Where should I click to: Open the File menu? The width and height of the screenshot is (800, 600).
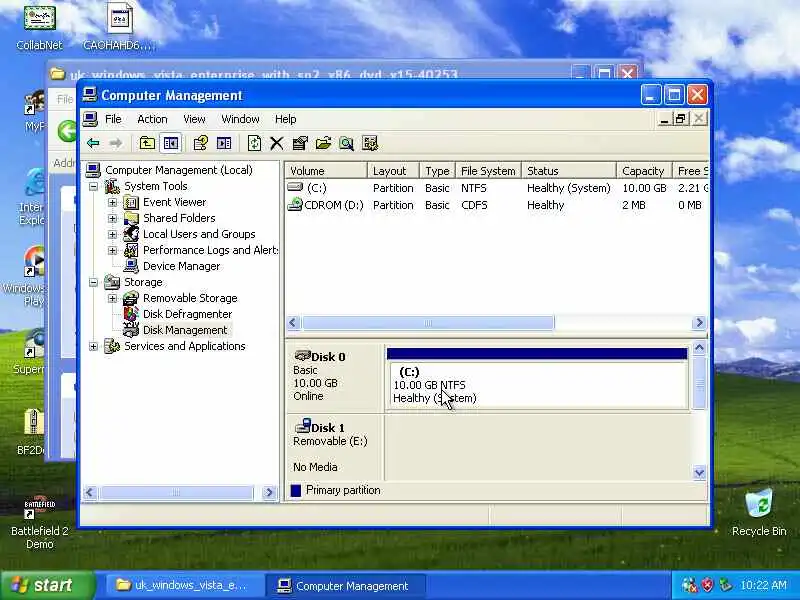point(113,119)
